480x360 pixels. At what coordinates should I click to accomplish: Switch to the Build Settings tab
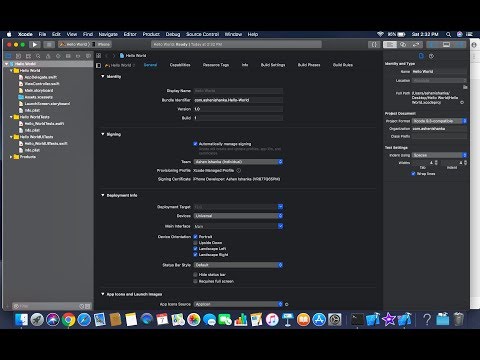click(x=273, y=65)
